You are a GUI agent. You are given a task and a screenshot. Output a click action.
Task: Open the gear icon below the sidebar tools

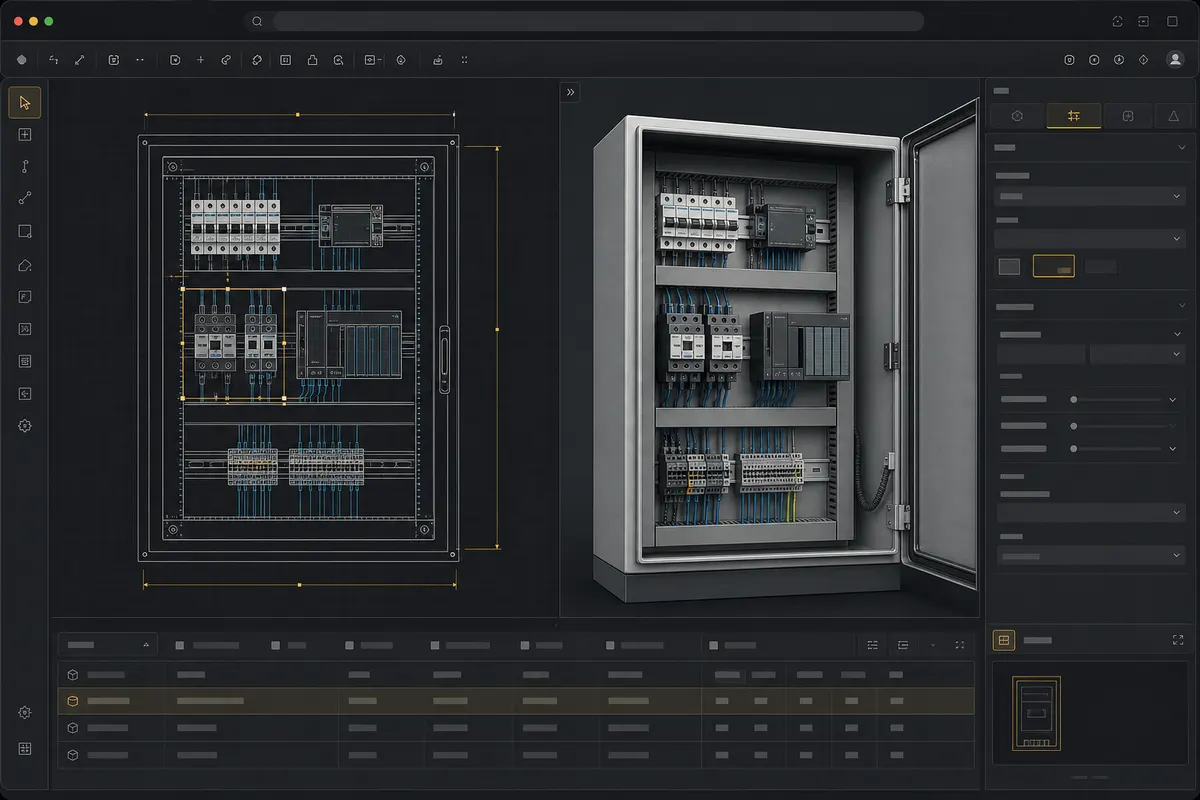coord(25,426)
